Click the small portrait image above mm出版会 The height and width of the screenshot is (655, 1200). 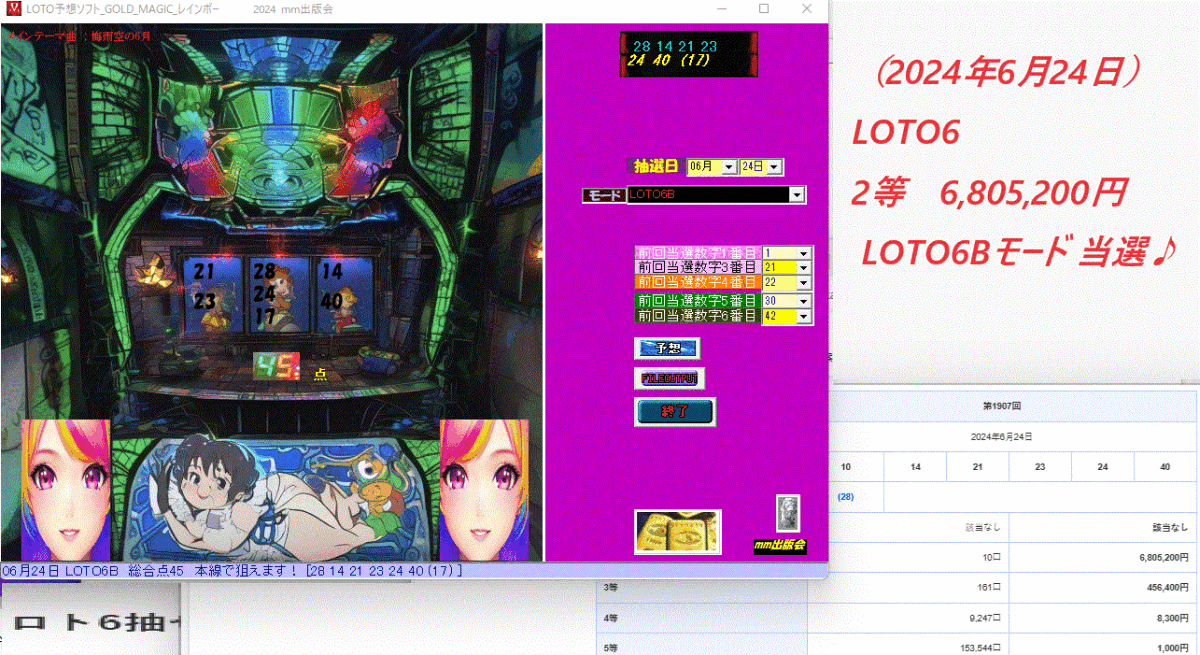(787, 514)
